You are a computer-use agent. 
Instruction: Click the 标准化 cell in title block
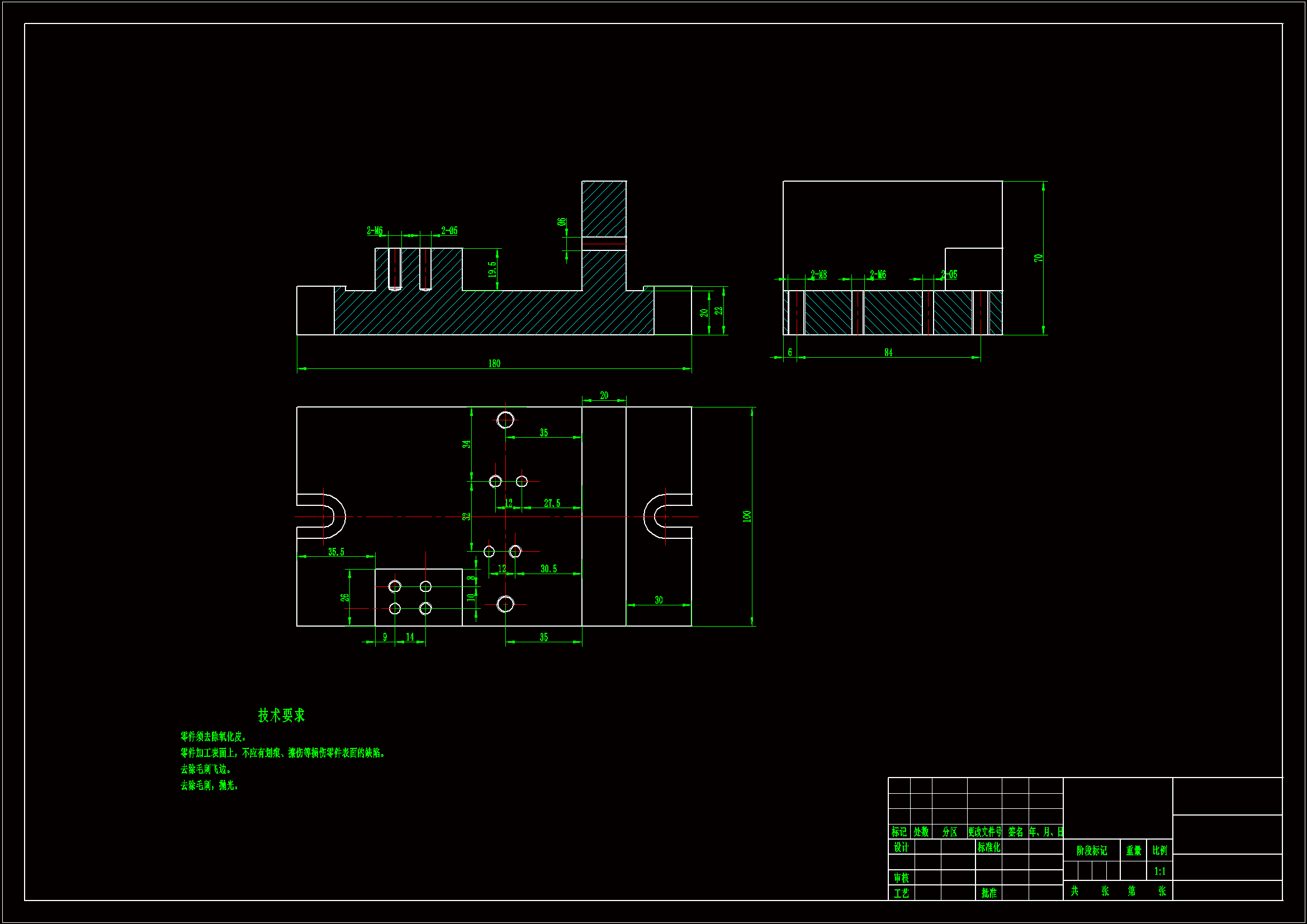pos(989,847)
